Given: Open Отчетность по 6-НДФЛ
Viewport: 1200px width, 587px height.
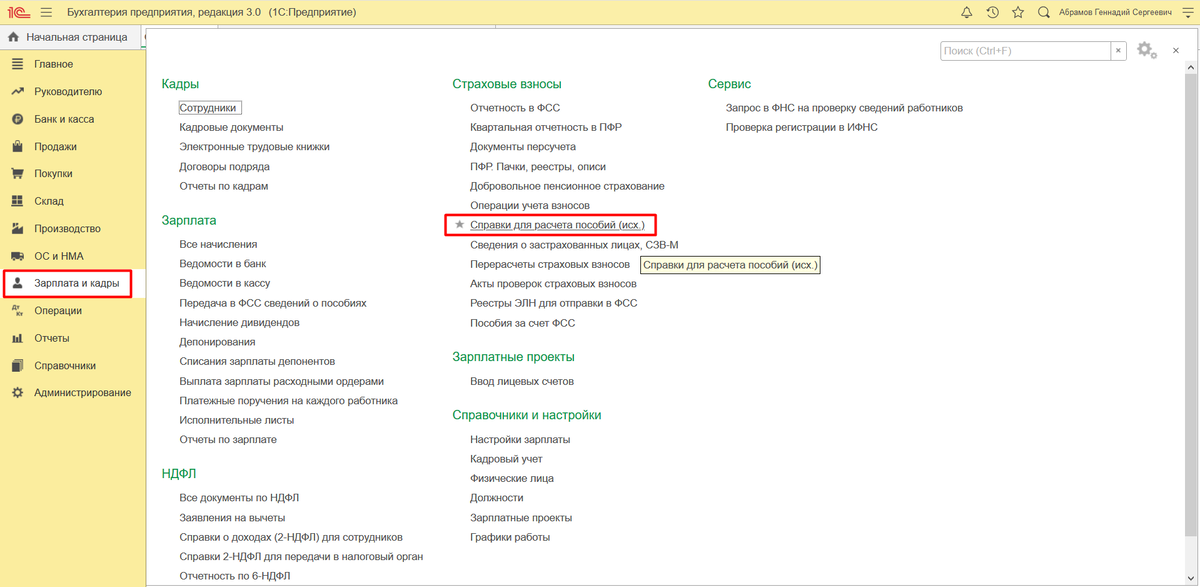Looking at the screenshot, I should pos(235,576).
